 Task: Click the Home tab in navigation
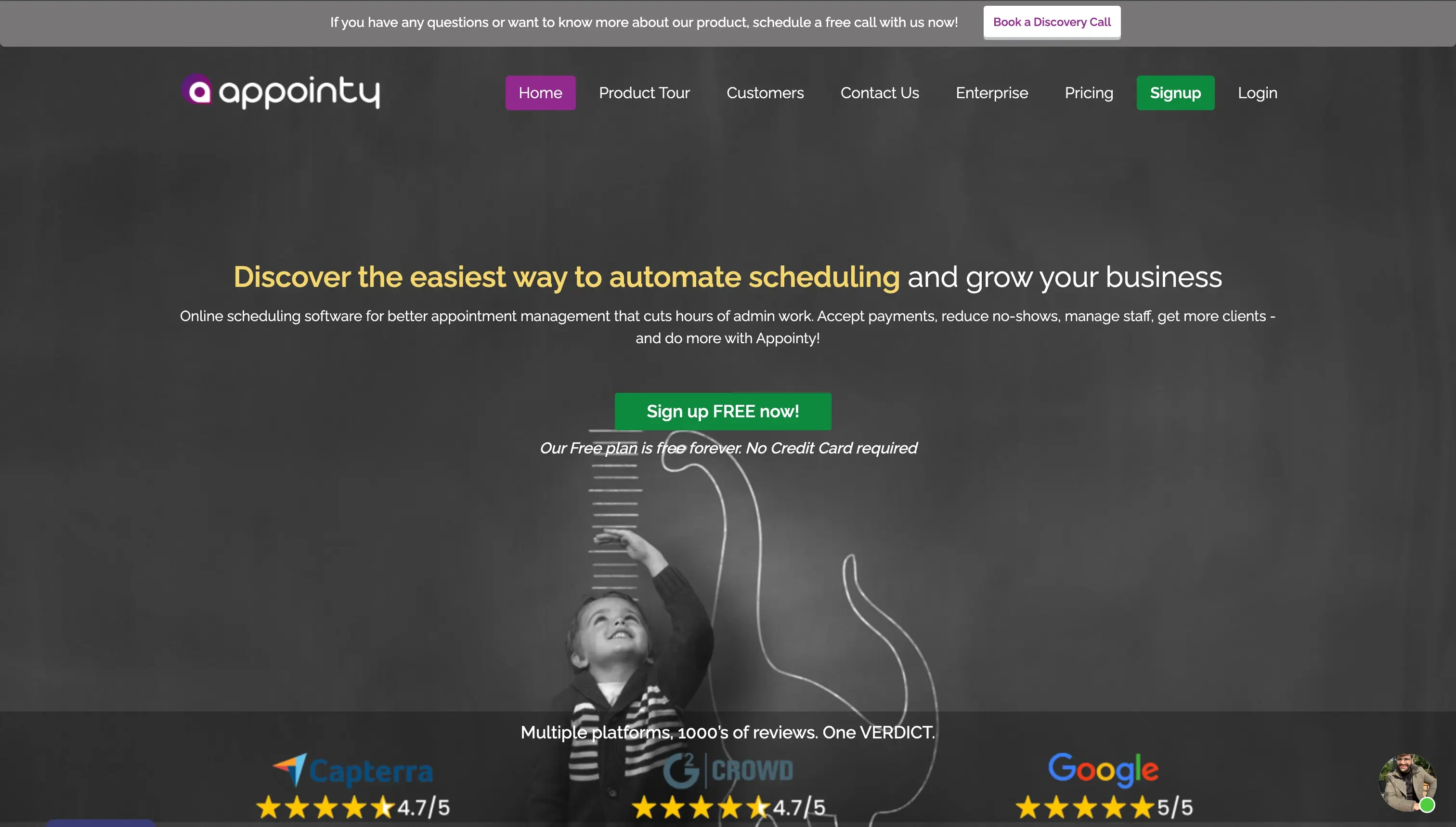(540, 92)
